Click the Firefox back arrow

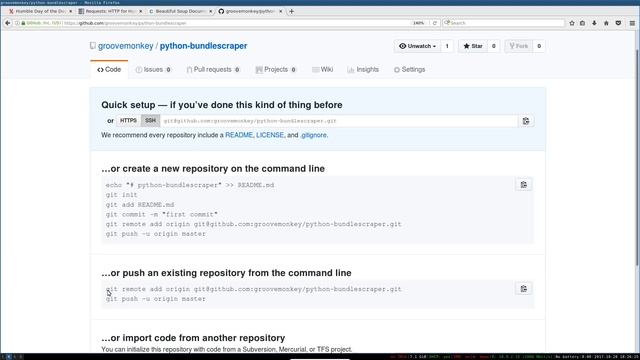coord(7,23)
